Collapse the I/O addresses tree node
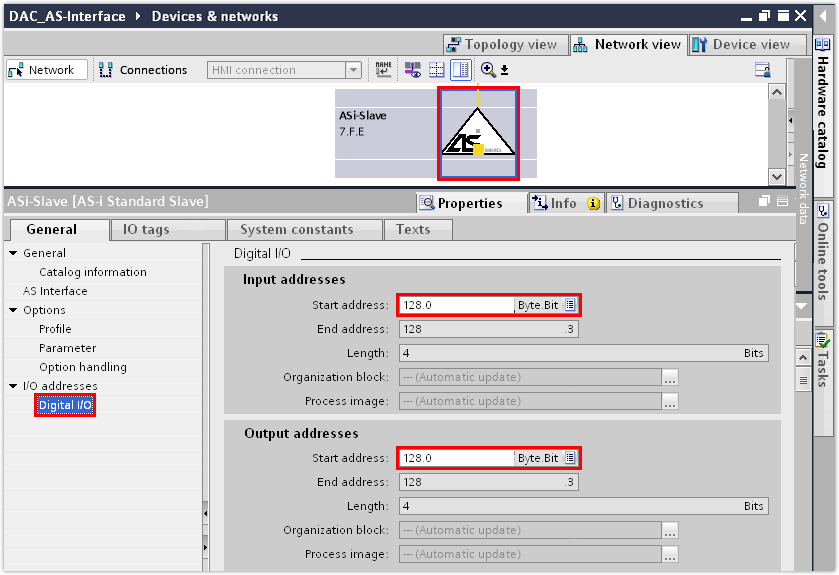839x575 pixels. point(13,386)
